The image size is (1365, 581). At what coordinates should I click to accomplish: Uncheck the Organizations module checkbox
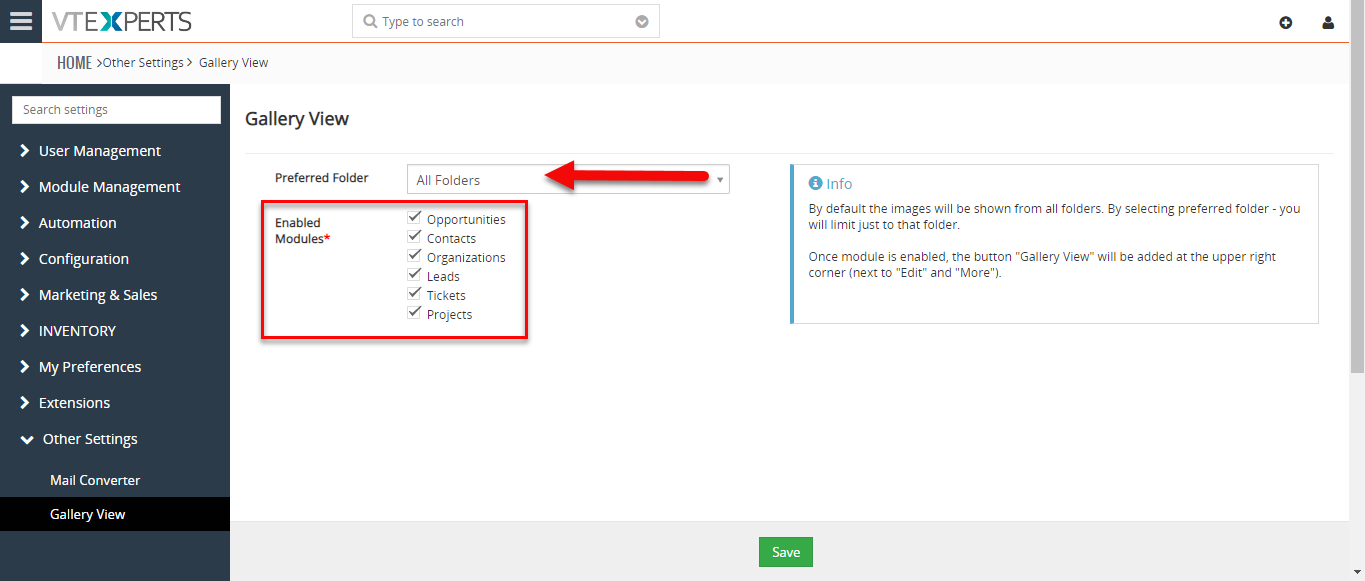414,255
